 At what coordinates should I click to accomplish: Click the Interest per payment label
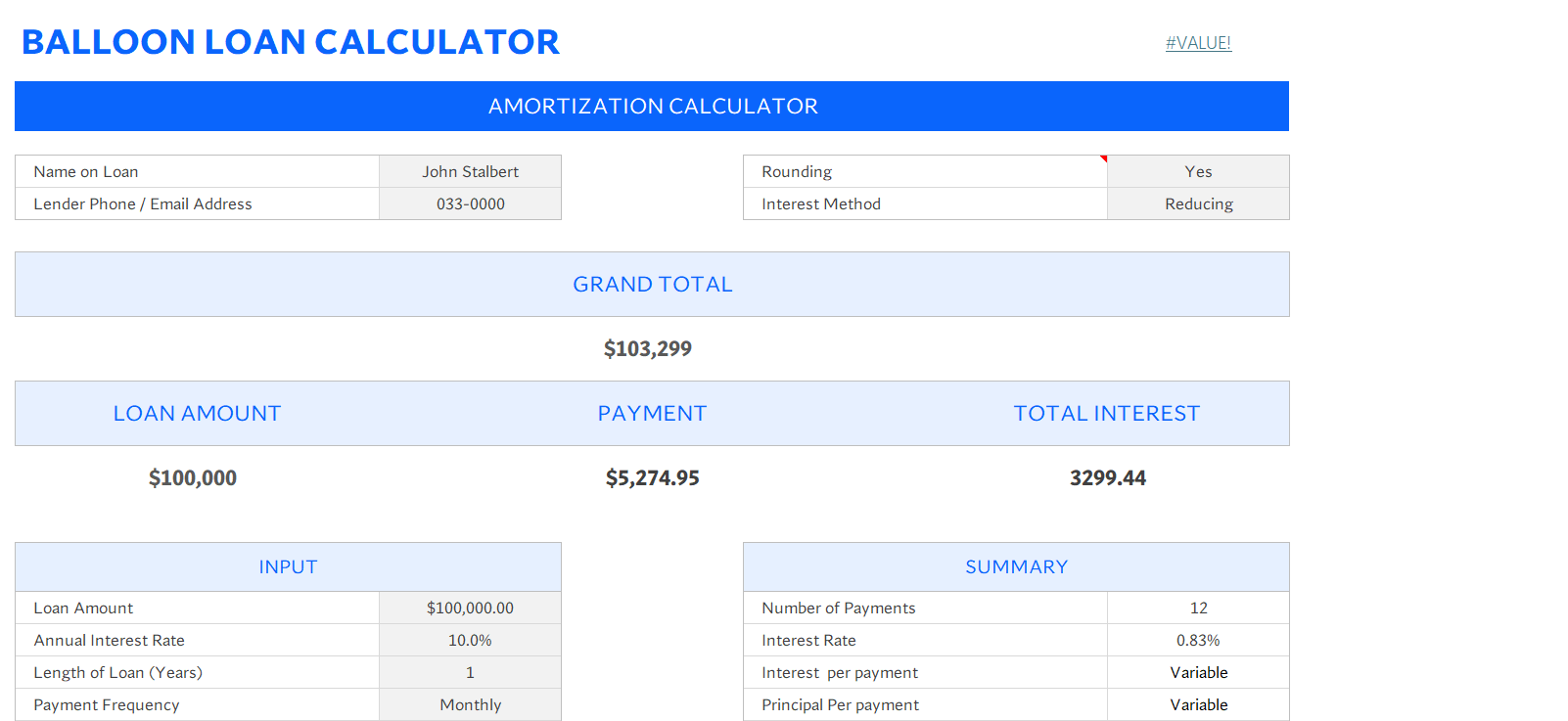click(x=840, y=672)
